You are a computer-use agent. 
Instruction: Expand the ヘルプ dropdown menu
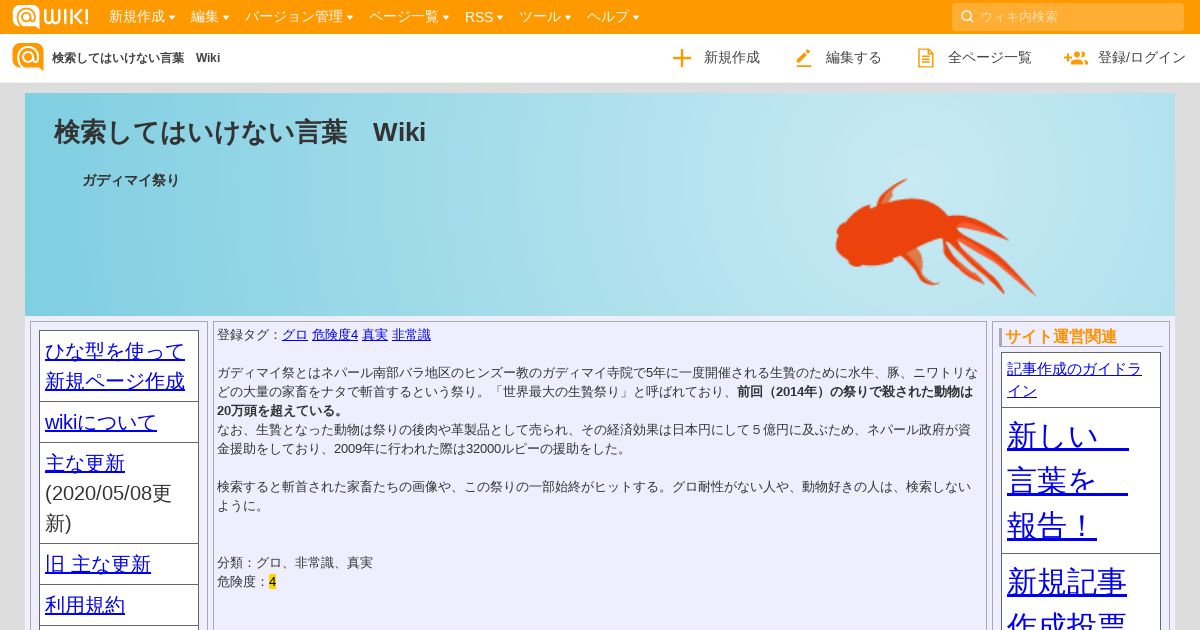(613, 17)
